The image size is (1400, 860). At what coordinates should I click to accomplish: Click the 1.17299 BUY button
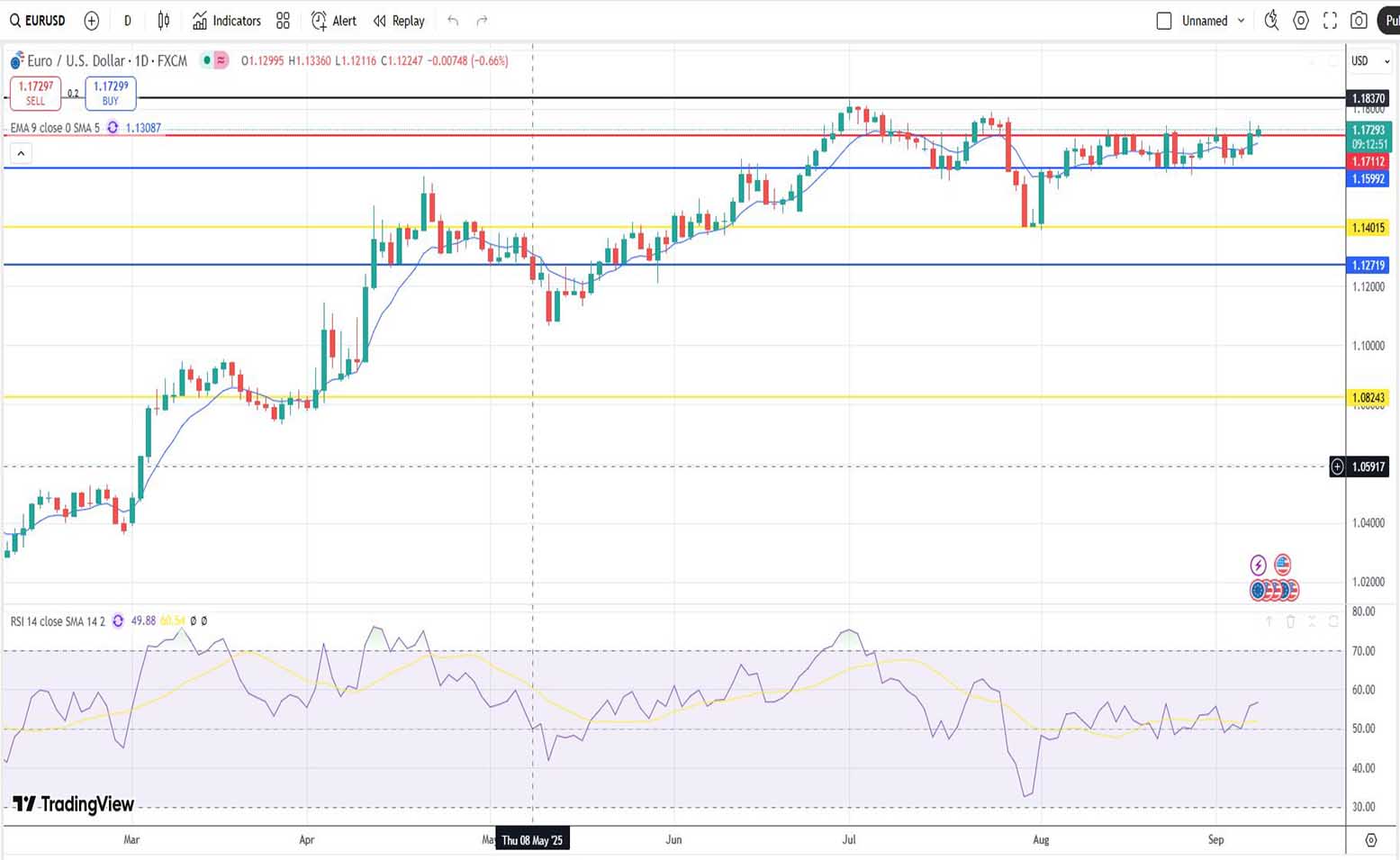111,93
